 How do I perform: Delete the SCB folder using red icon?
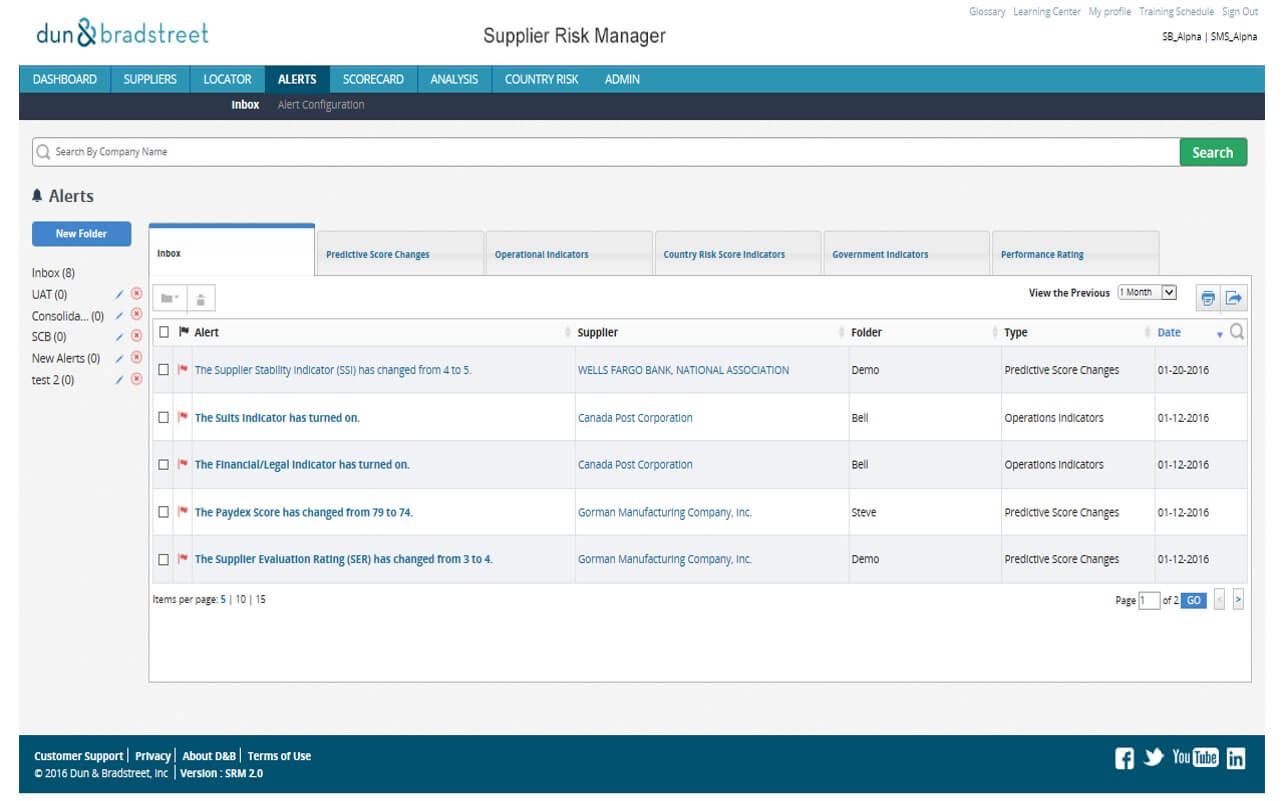point(137,336)
